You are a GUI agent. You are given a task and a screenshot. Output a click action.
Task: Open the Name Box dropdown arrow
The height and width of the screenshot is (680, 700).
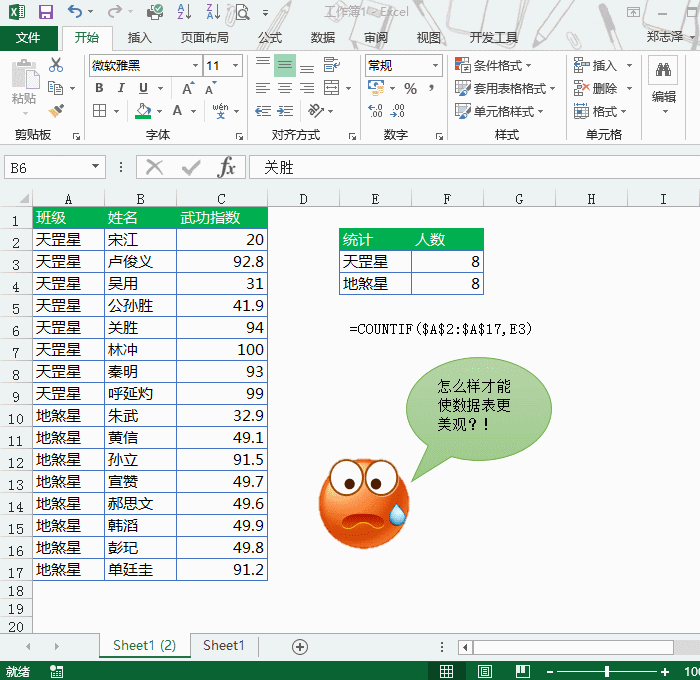tap(96, 167)
